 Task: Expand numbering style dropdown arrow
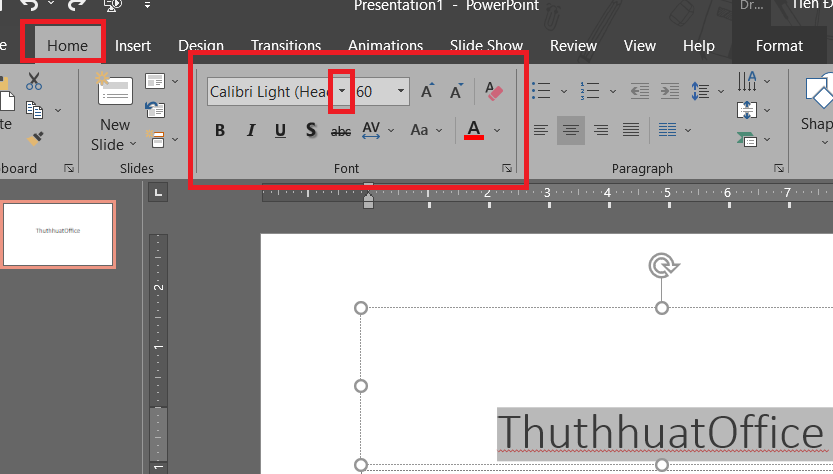[613, 91]
